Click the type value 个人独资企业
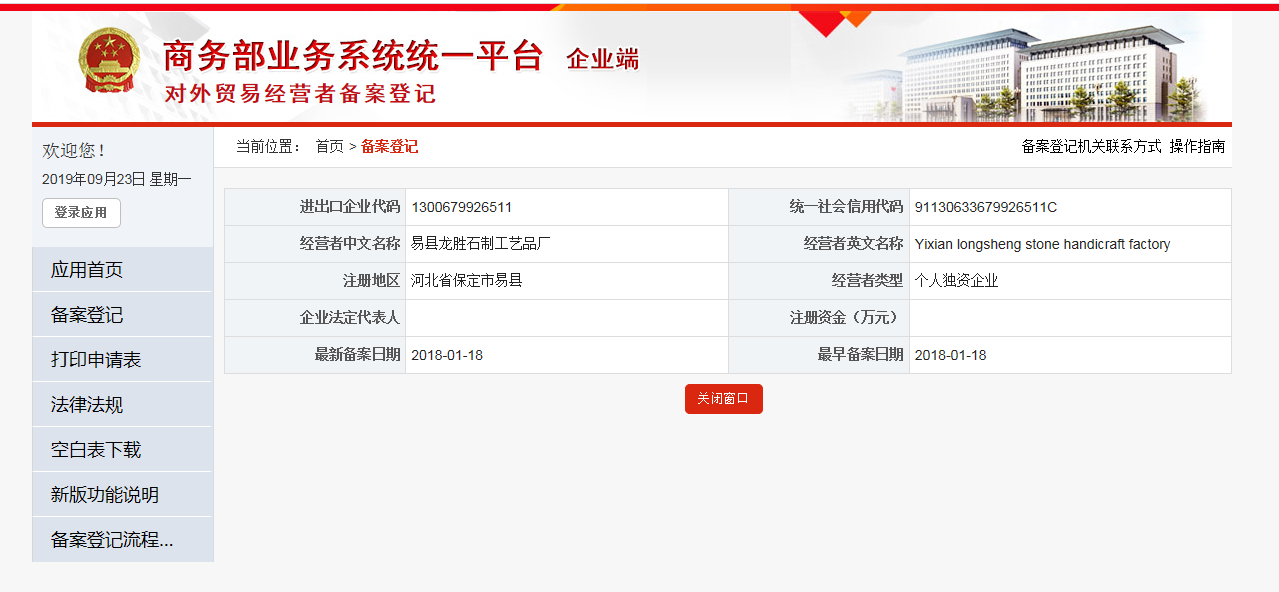The image size is (1279, 592). coord(956,281)
